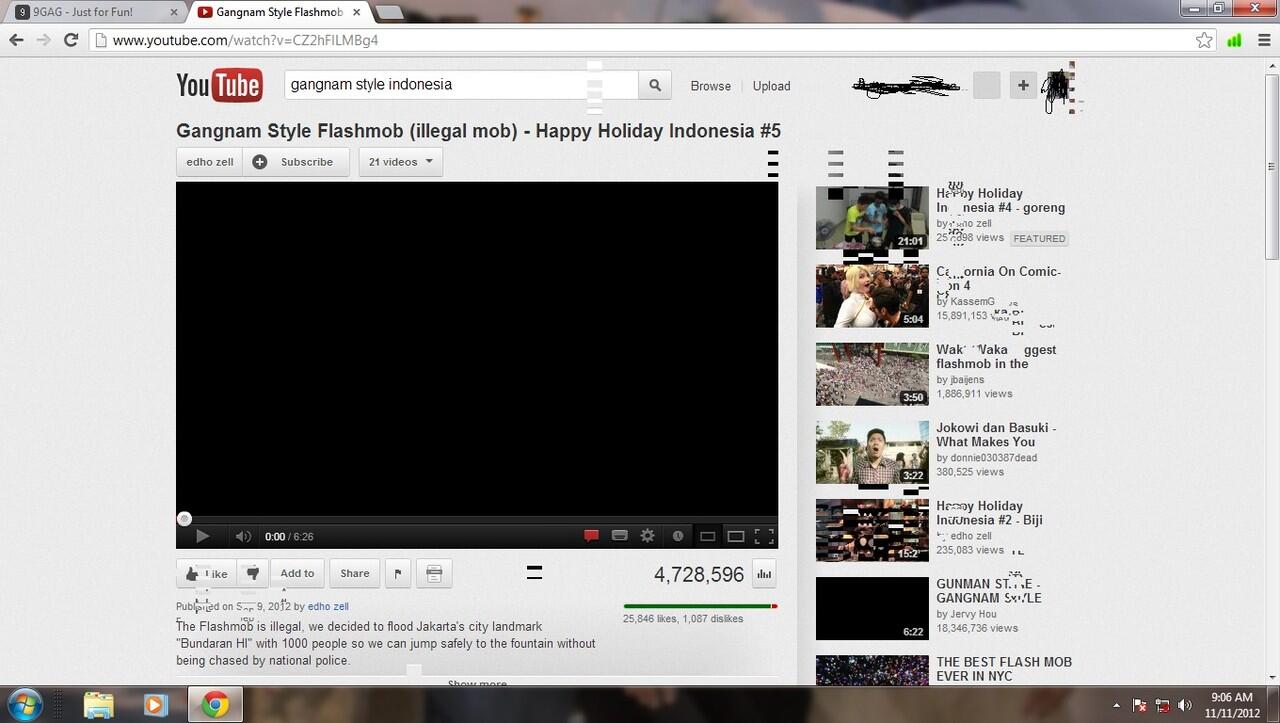Click the likes and dislikes bar
The width and height of the screenshot is (1280, 723).
[700, 606]
